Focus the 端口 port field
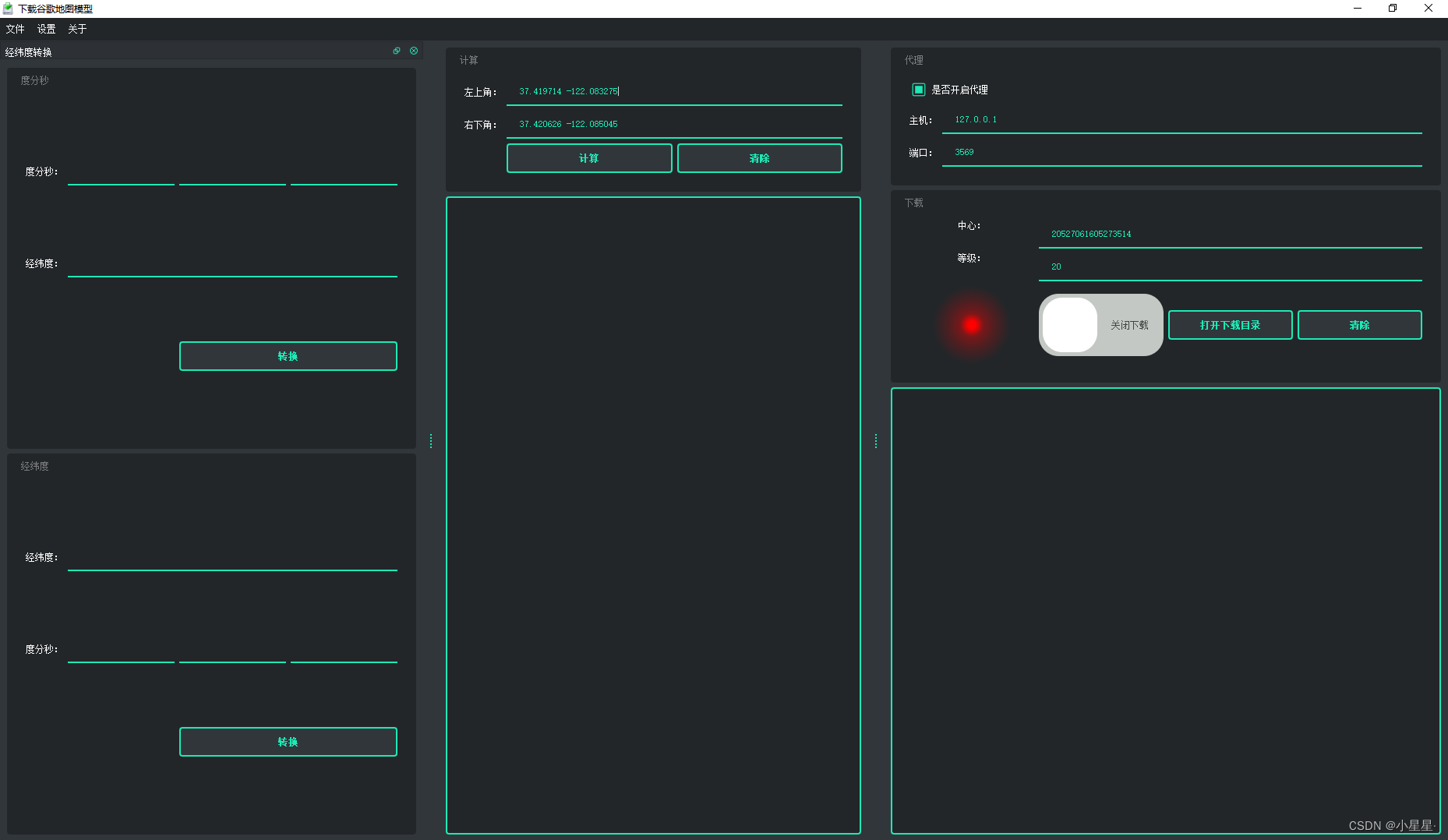 coord(1181,153)
